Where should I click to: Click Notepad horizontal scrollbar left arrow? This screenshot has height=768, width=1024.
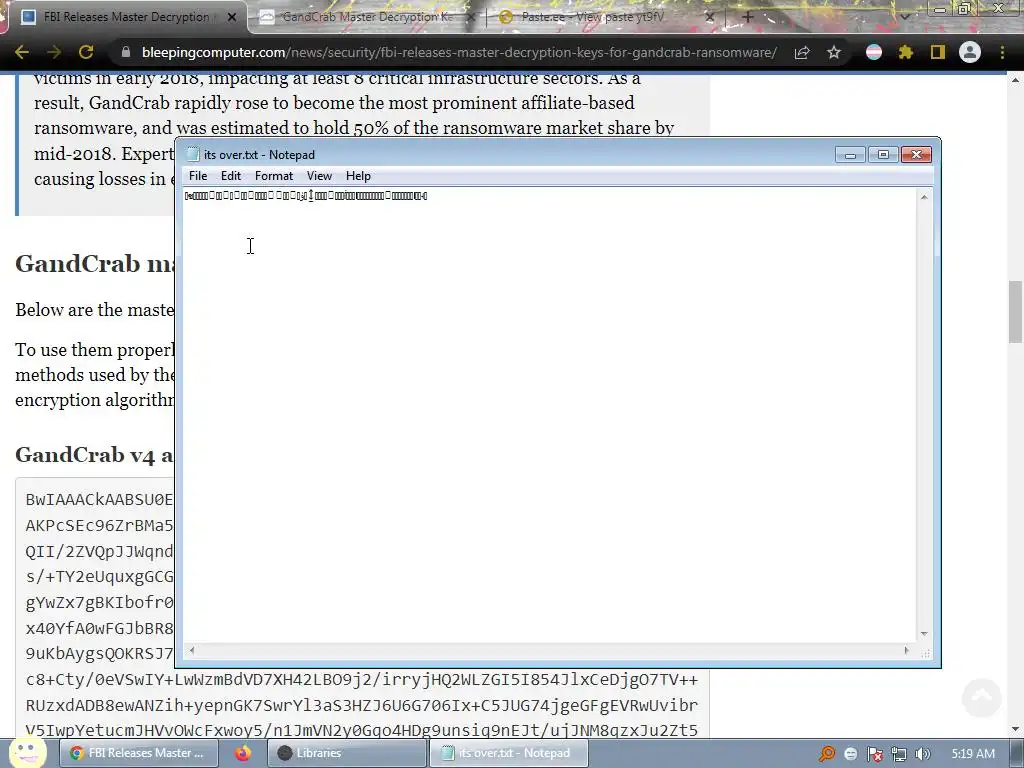coord(191,650)
